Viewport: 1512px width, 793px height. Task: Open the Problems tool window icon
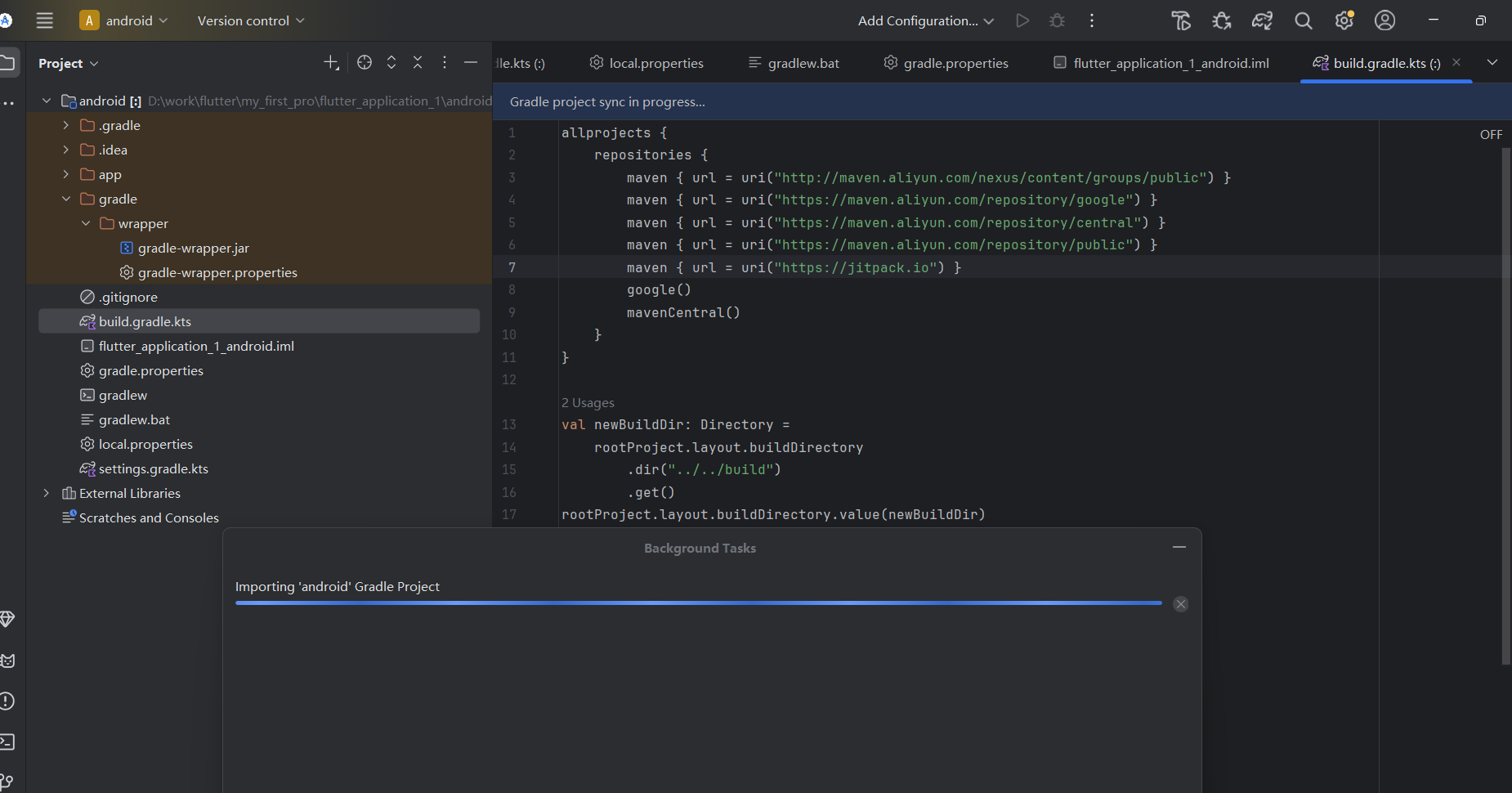[7, 701]
